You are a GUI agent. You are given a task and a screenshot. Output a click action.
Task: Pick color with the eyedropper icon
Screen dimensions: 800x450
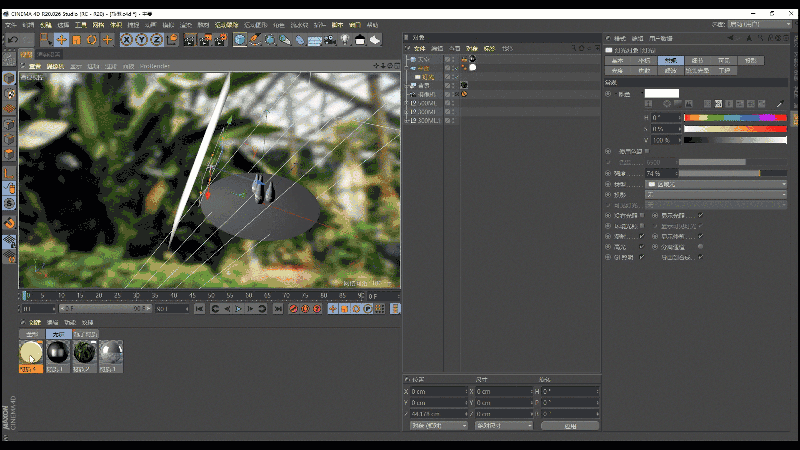pyautogui.click(x=780, y=104)
